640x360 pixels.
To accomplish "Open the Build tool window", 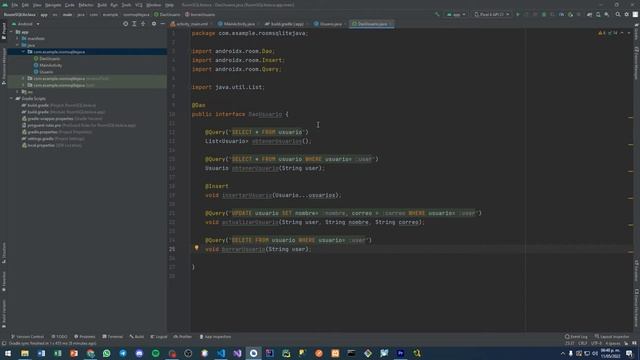I will [137, 337].
